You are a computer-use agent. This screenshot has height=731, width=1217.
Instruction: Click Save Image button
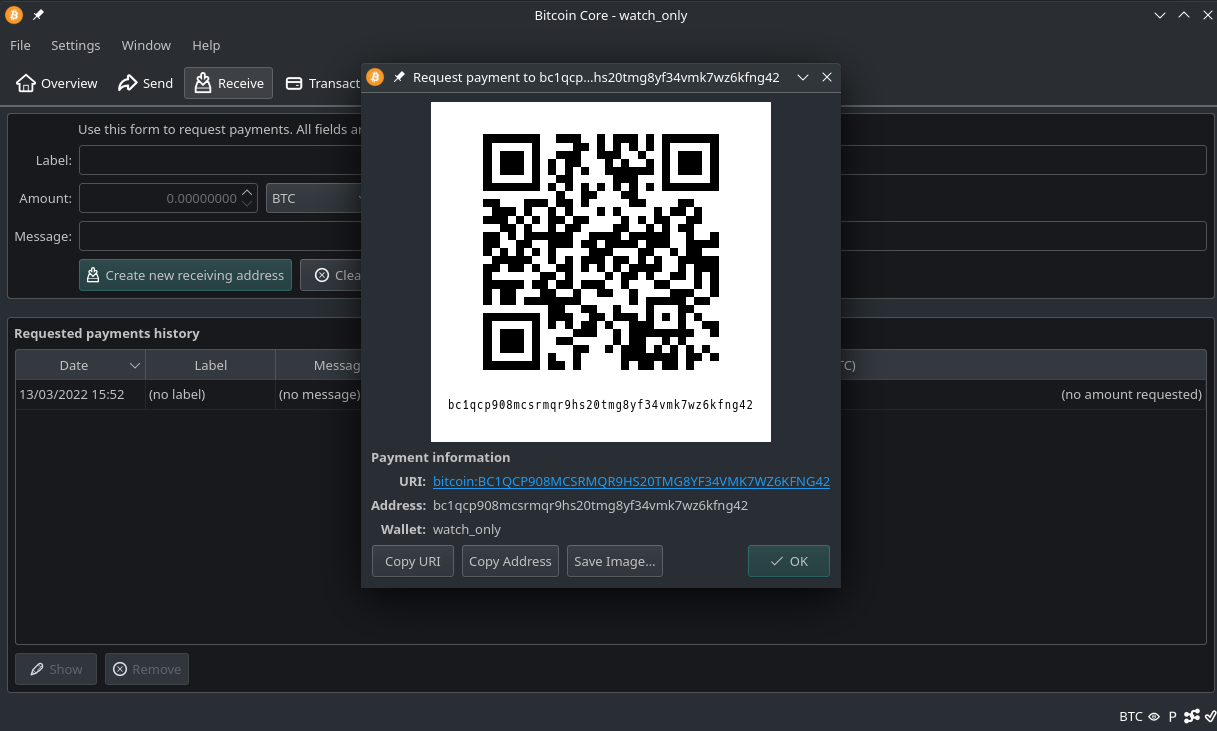pos(615,561)
